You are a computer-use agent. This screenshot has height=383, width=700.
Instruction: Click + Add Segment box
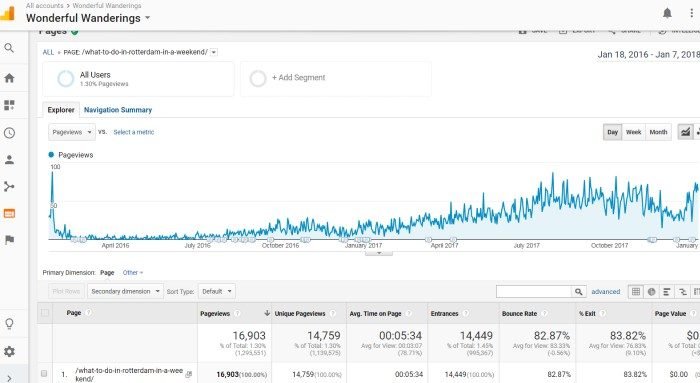(336, 78)
